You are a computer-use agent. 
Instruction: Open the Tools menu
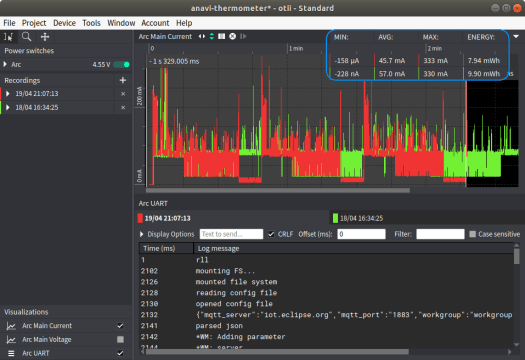91,23
